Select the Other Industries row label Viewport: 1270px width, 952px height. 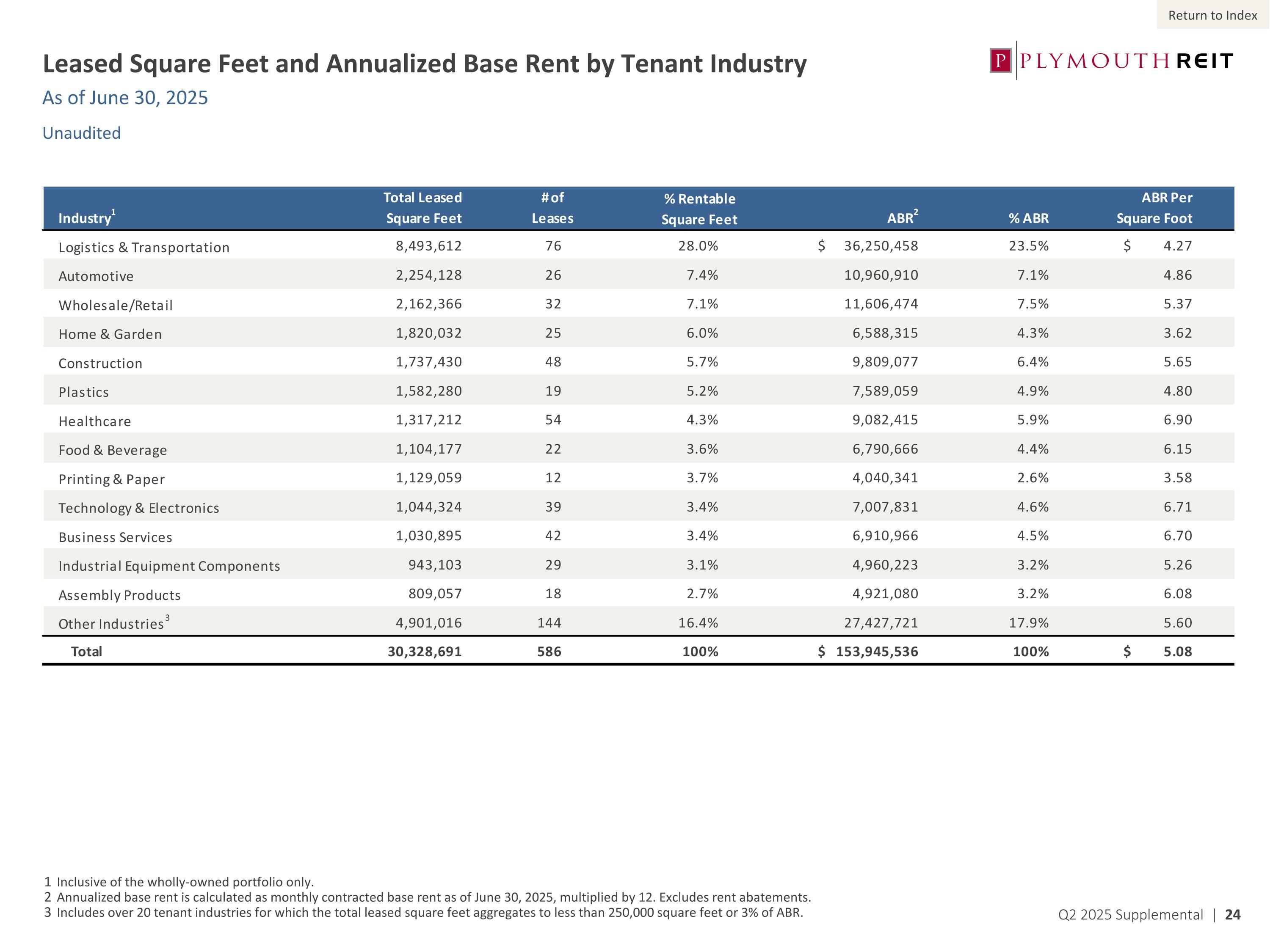111,624
